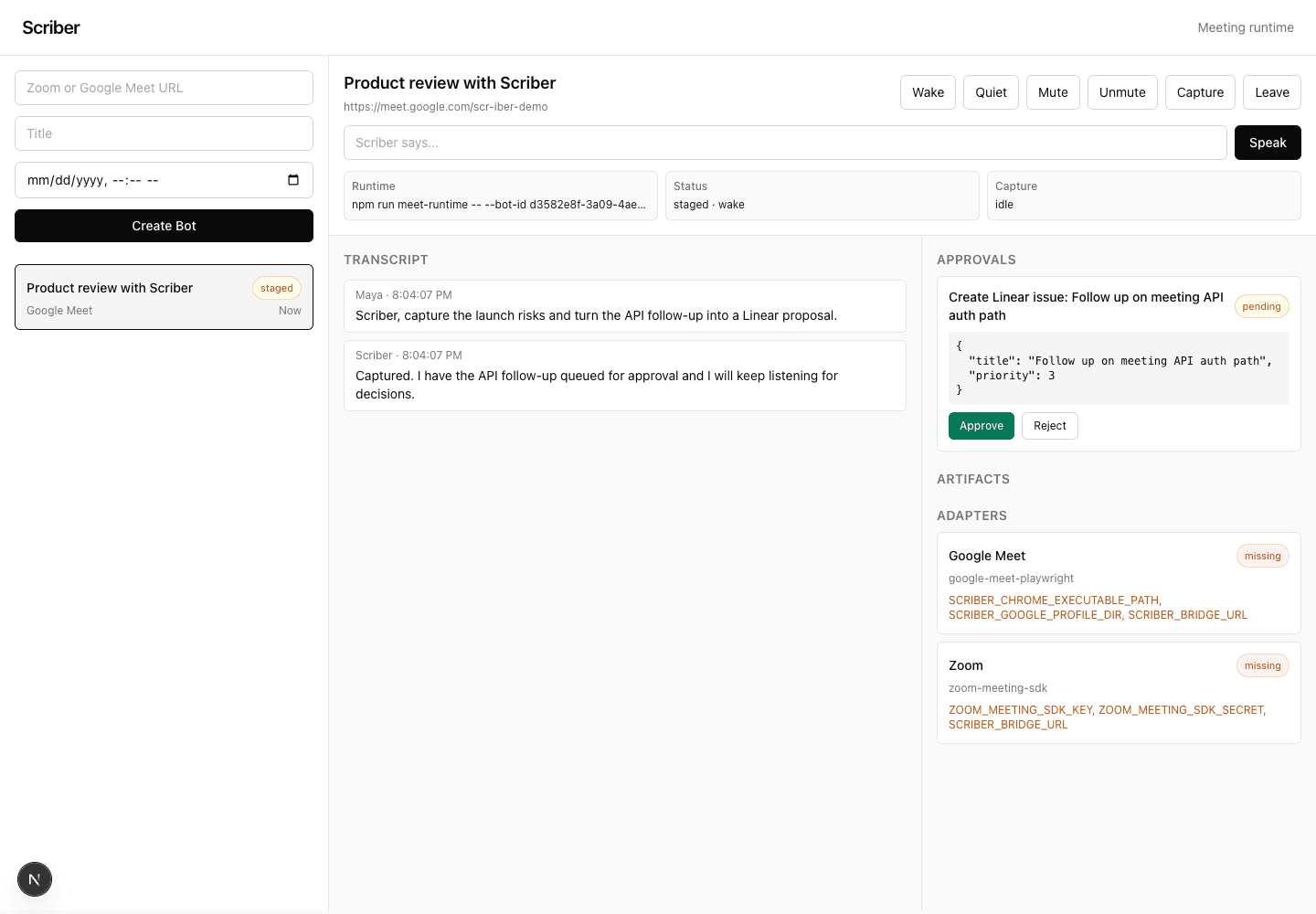This screenshot has width=1316, height=914.
Task: Click the SCRIBER_CHROME_EXECUTABLE_PATH variables text
Action: 1098,608
